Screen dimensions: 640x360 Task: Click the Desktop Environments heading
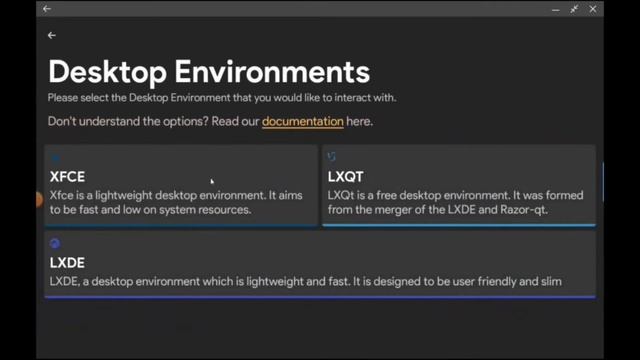[209, 72]
